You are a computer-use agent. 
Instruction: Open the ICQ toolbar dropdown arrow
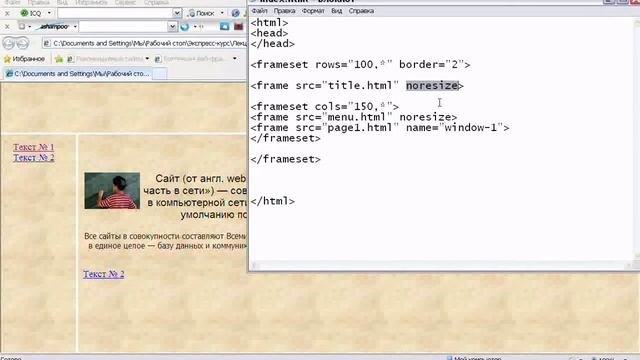point(49,13)
